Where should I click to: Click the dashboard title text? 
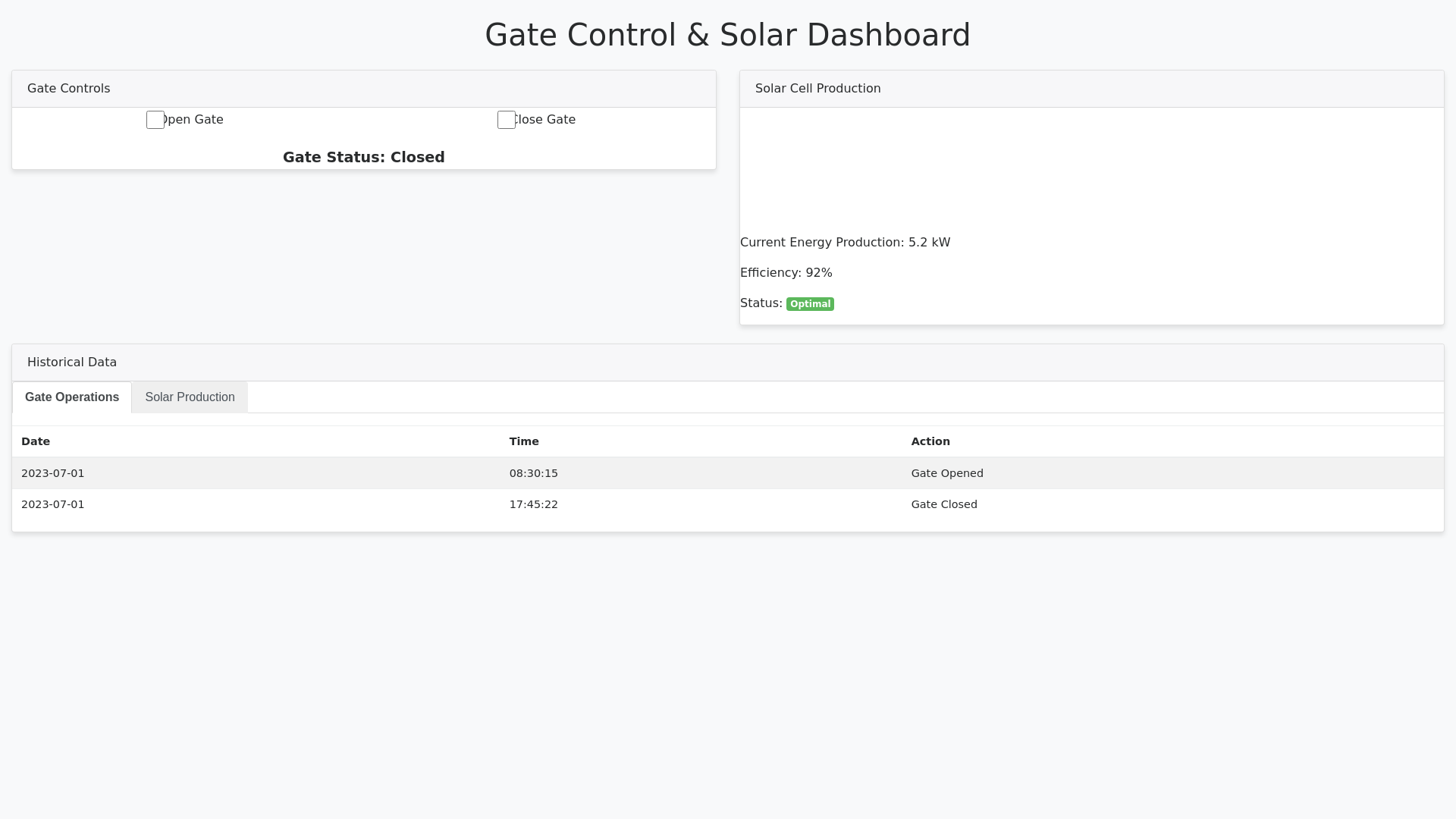point(727,34)
